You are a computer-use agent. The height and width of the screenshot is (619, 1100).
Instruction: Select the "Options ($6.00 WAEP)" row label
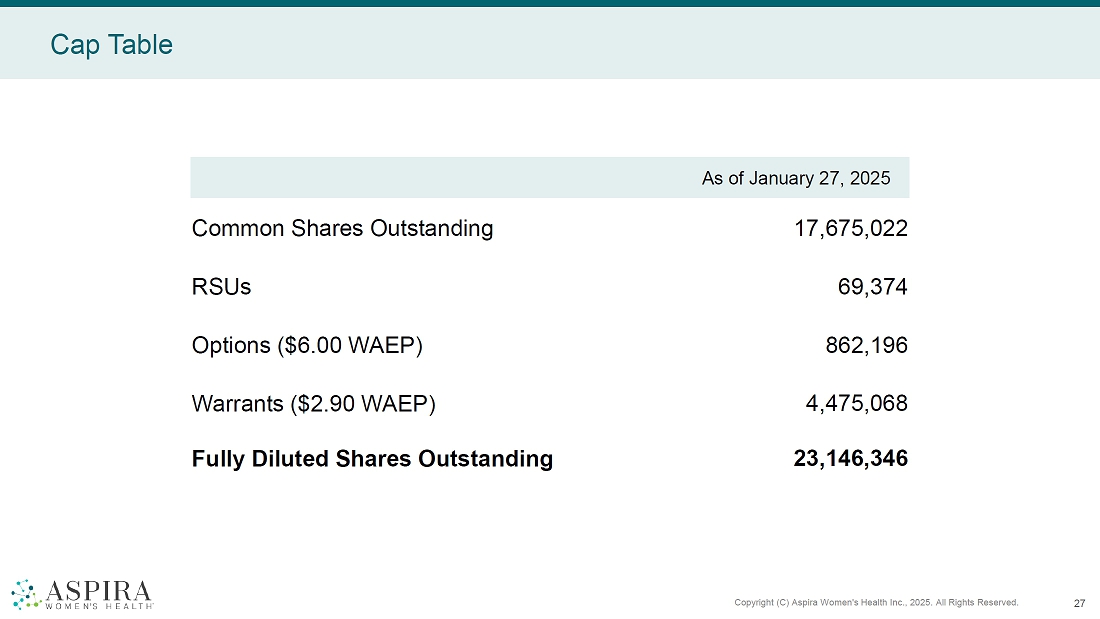click(307, 346)
